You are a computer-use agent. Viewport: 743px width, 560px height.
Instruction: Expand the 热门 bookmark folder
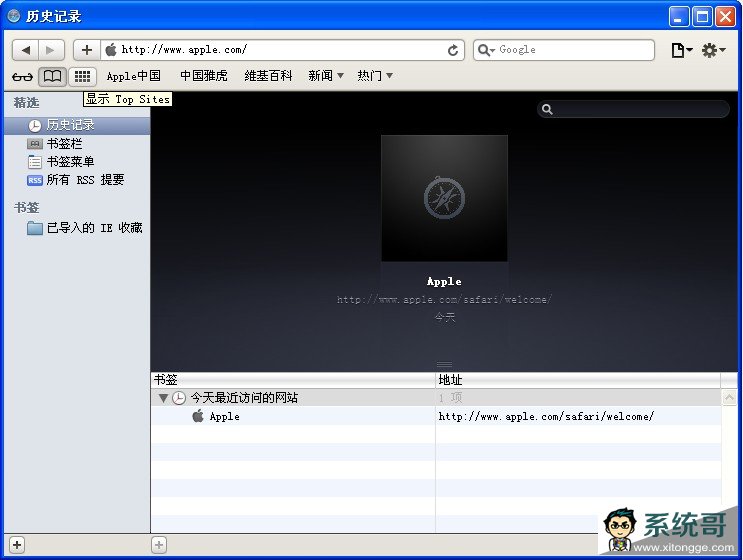coord(375,76)
